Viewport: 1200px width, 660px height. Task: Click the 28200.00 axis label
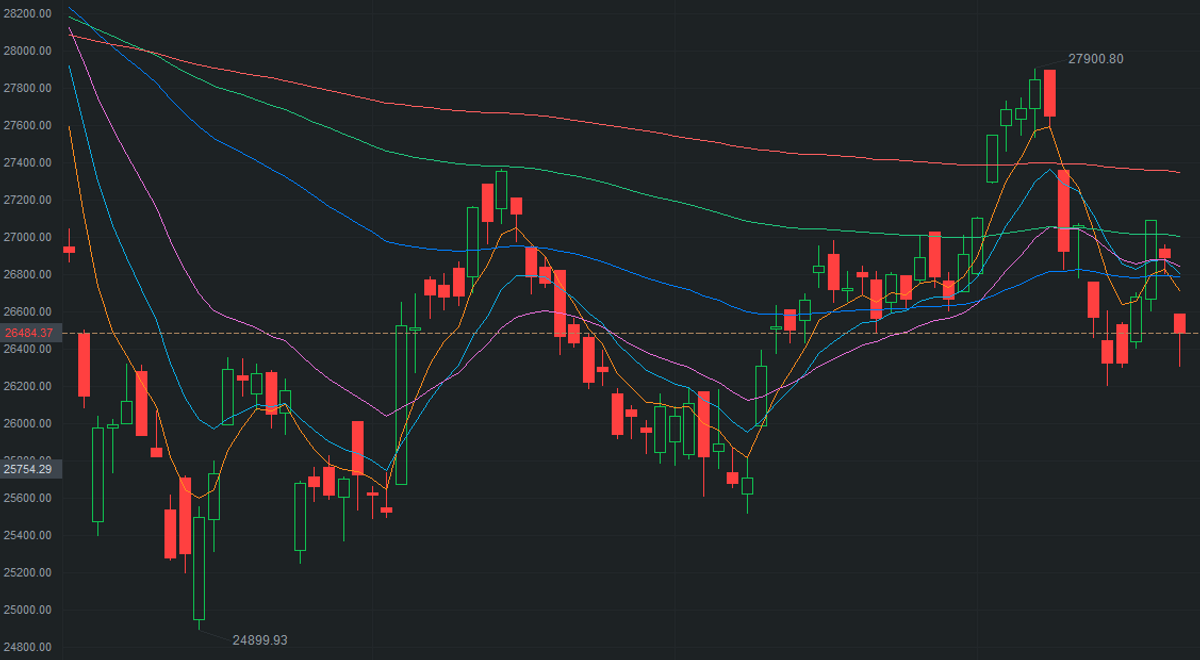[27, 14]
